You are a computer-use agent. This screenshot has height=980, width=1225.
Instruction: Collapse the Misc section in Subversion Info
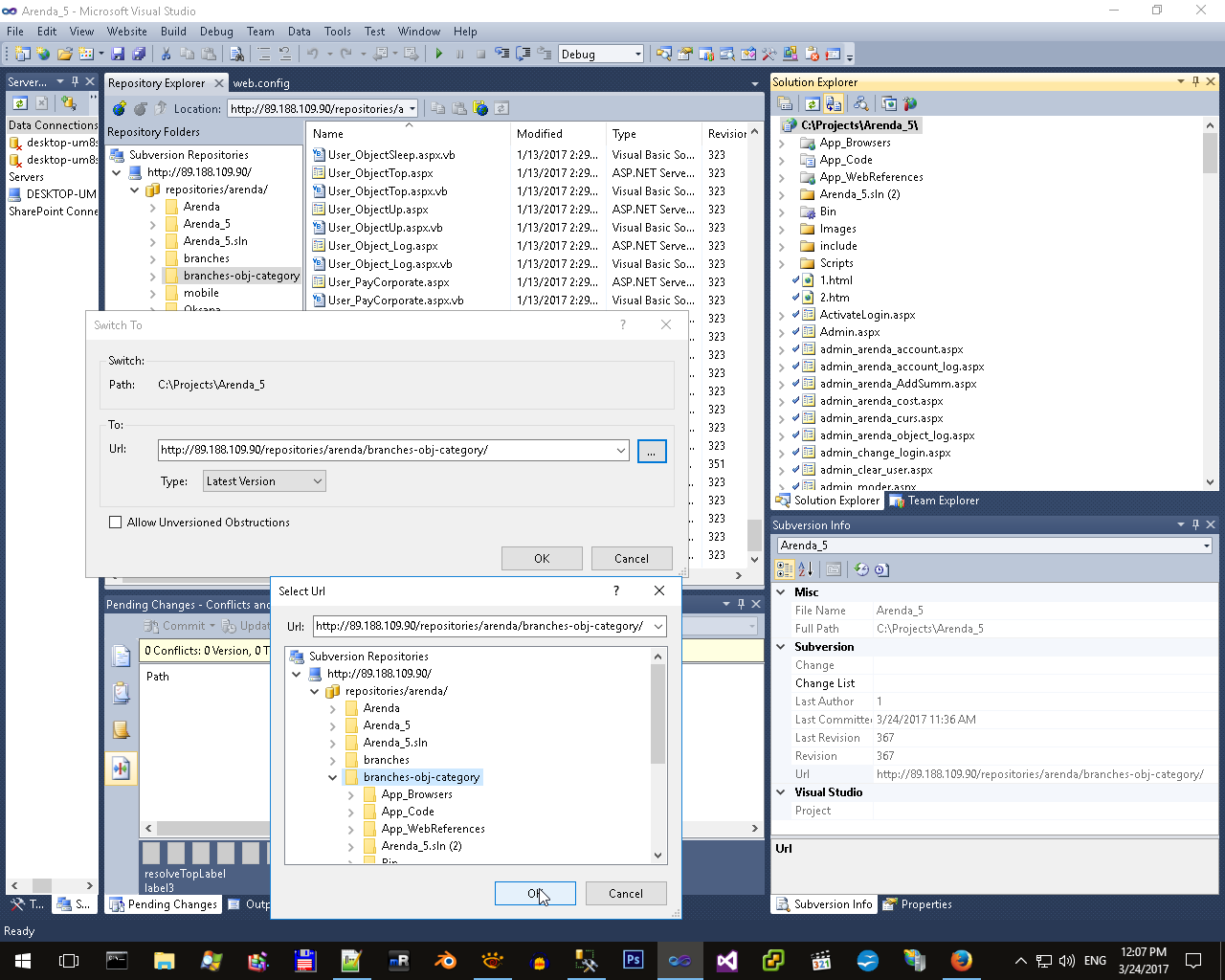781,592
